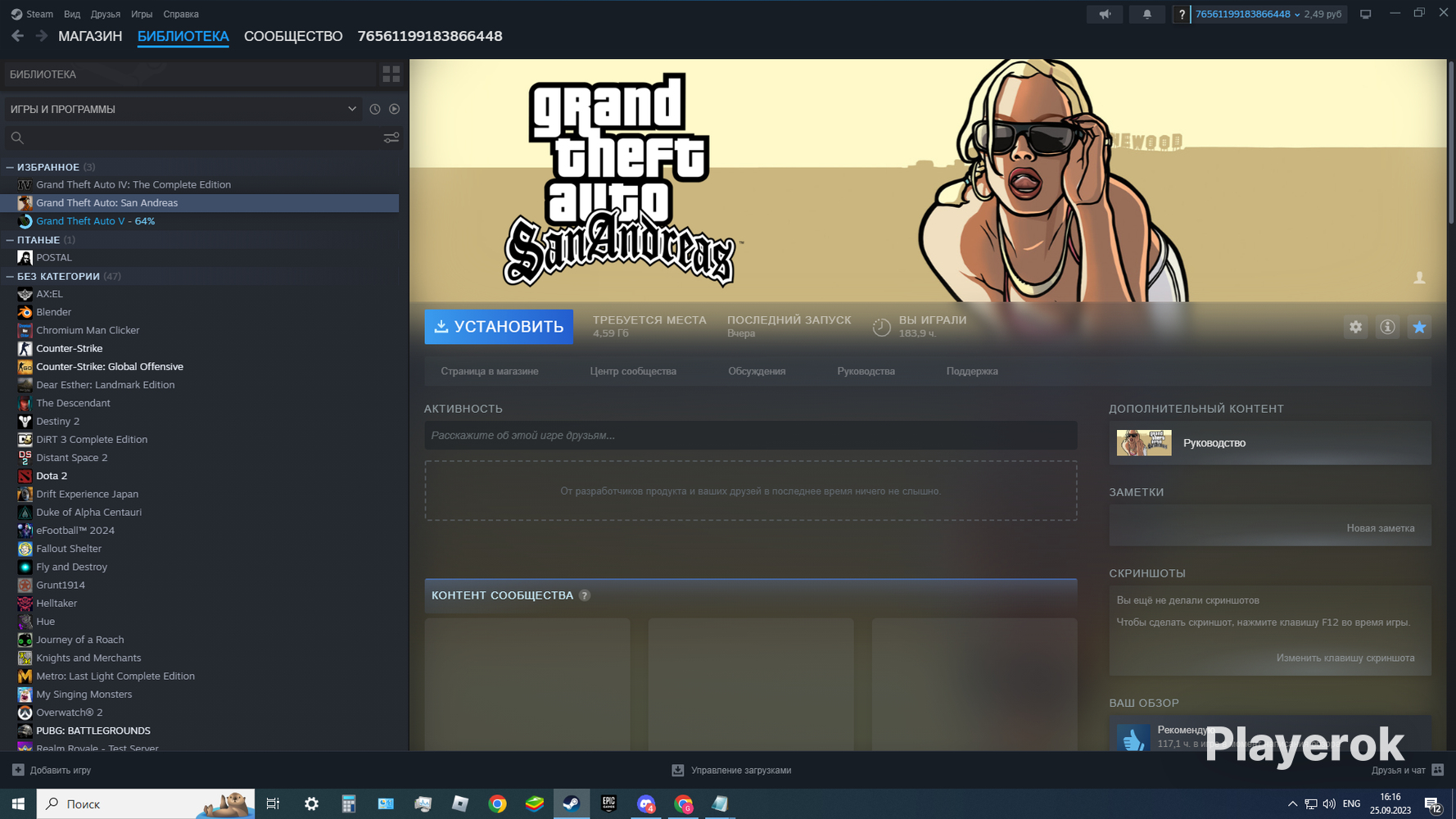Open Руководства link

[x=866, y=371]
